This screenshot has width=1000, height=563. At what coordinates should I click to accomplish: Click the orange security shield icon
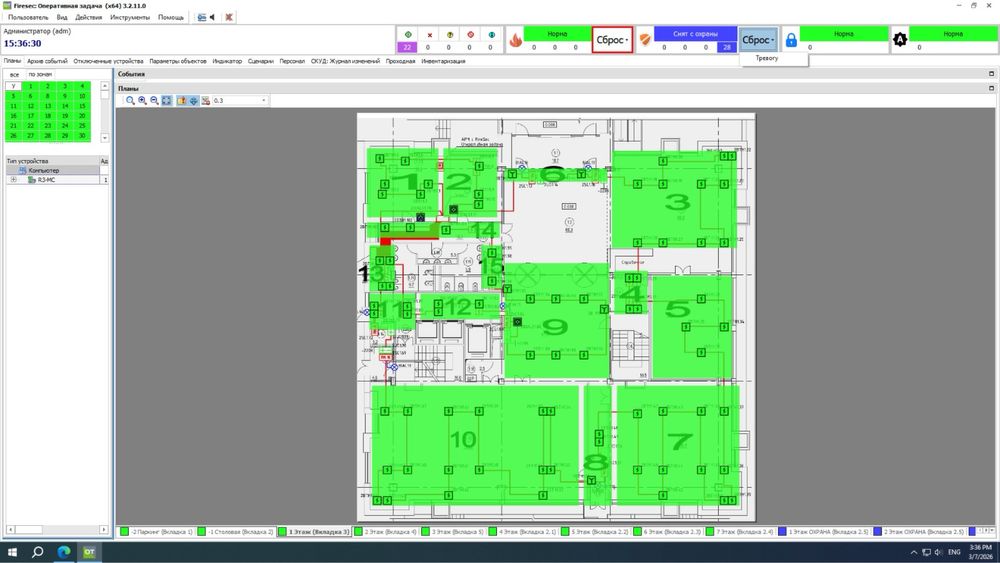click(x=645, y=40)
